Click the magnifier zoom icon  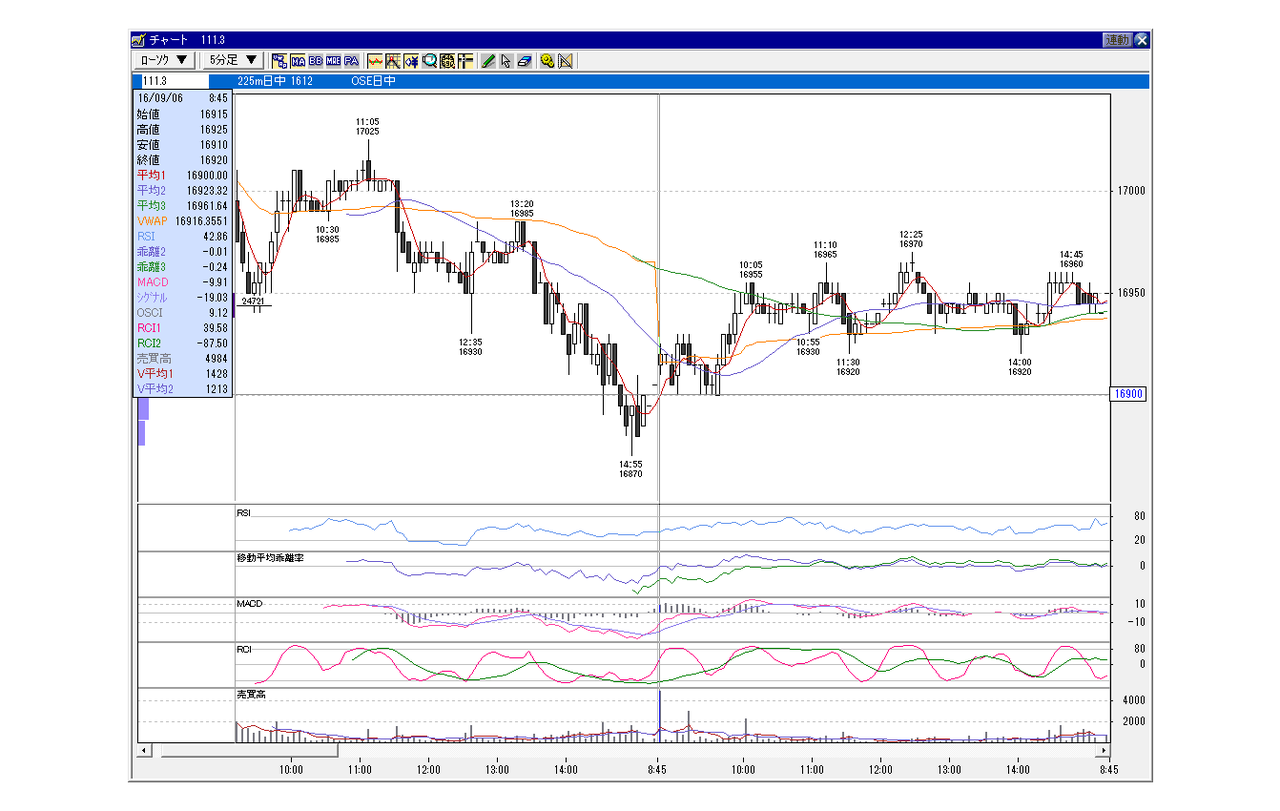(429, 61)
